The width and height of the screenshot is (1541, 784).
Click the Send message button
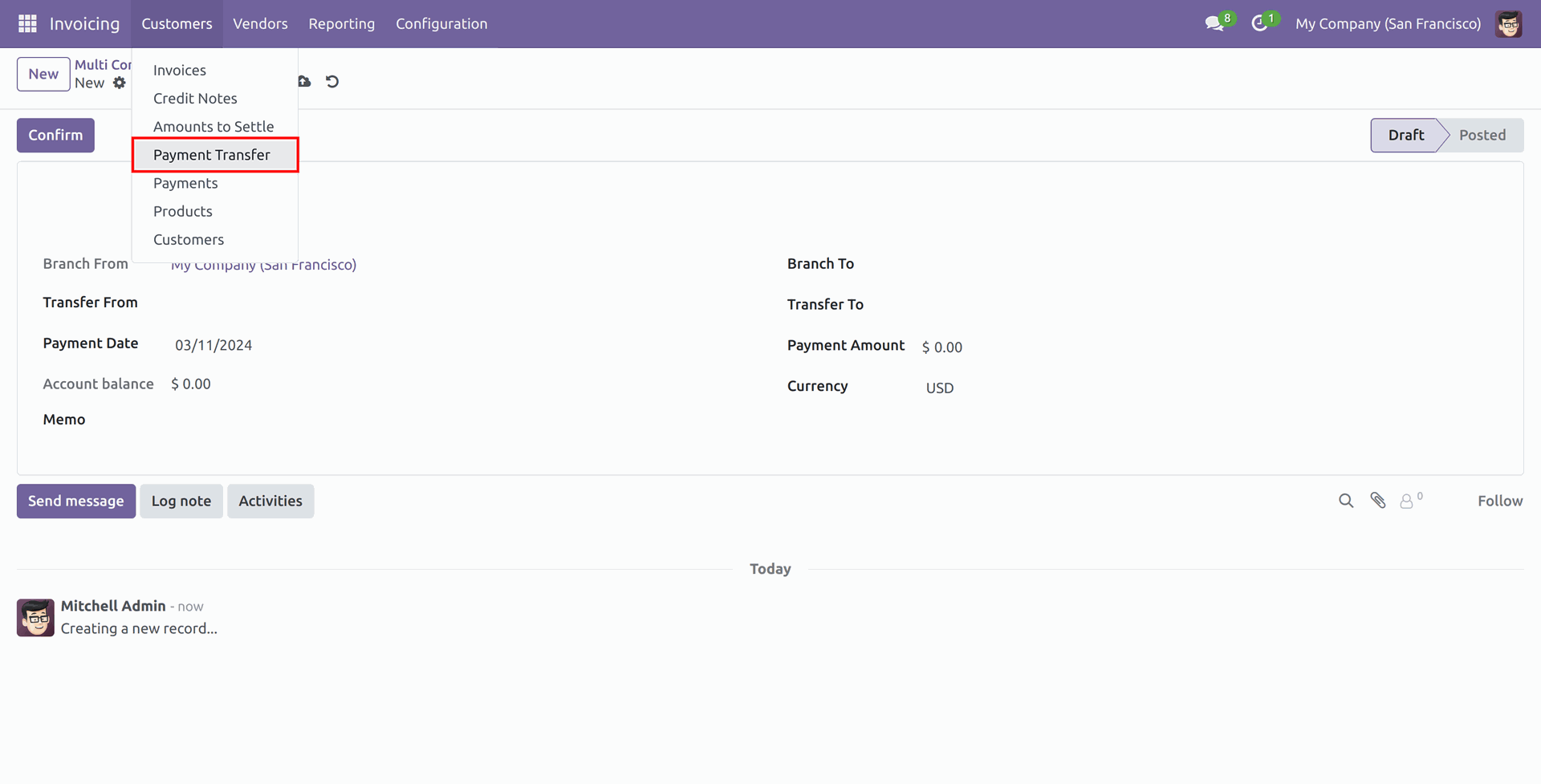76,501
